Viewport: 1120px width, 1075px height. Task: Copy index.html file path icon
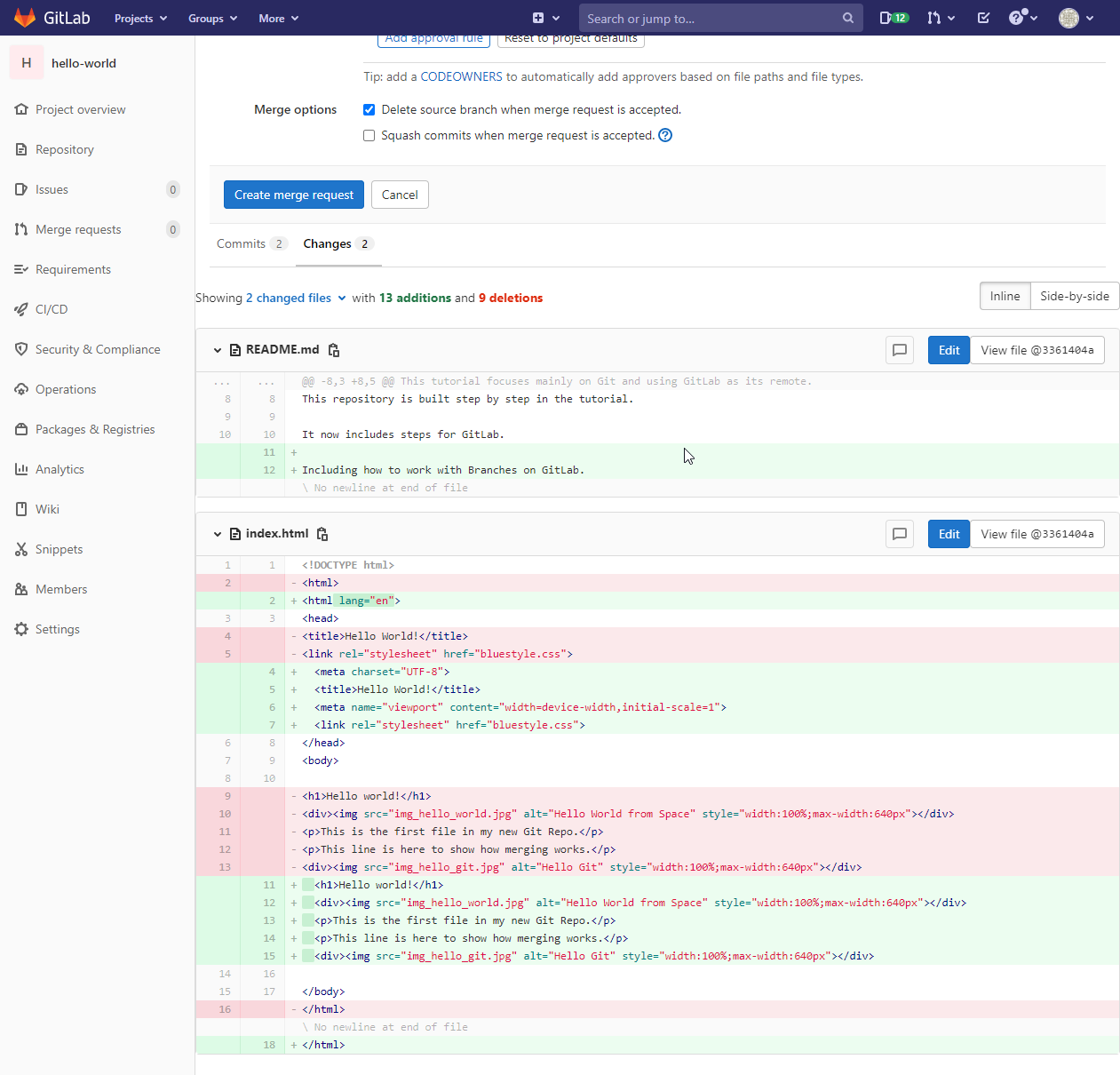pyautogui.click(x=322, y=534)
